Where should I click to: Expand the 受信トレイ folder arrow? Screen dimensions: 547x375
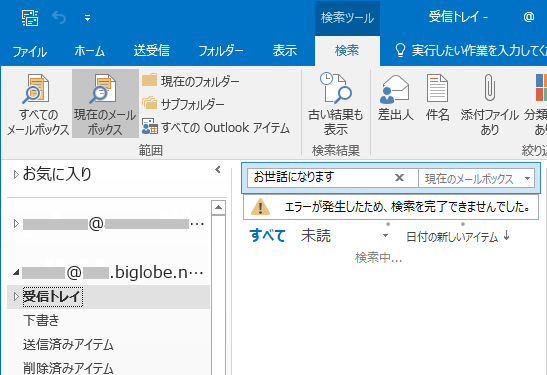pyautogui.click(x=16, y=297)
